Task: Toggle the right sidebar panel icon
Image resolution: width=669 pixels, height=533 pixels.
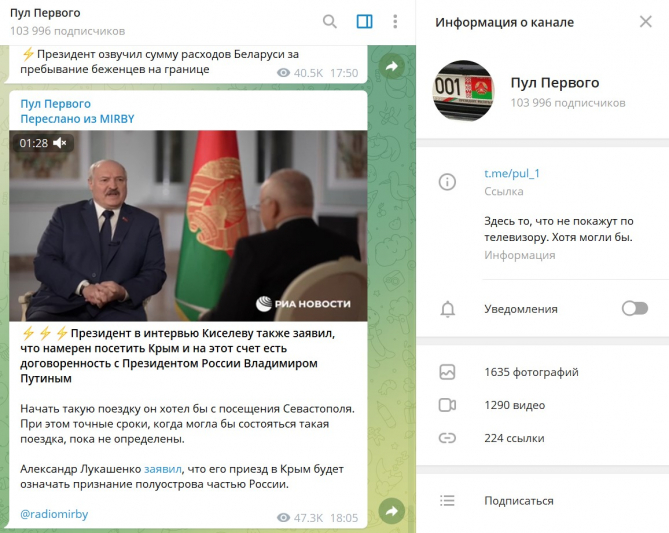Action: click(364, 21)
